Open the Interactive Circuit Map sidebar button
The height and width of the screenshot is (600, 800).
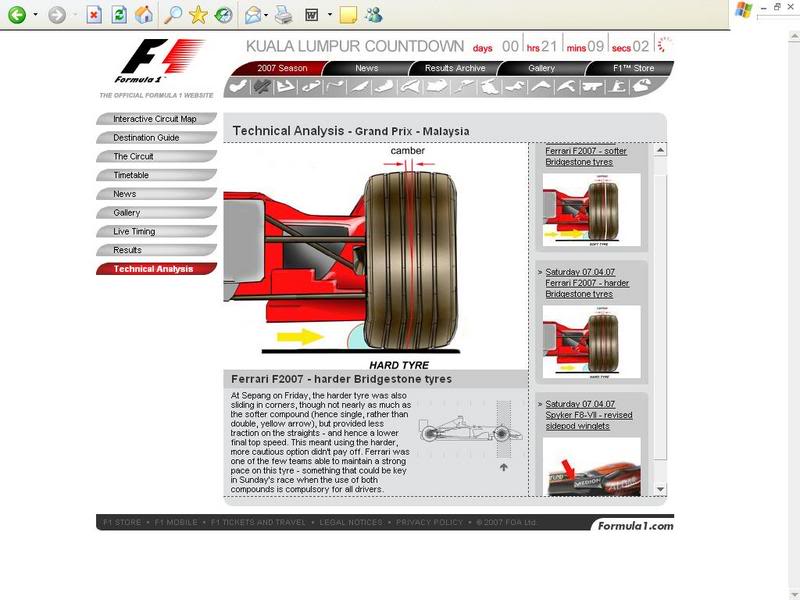tap(155, 119)
